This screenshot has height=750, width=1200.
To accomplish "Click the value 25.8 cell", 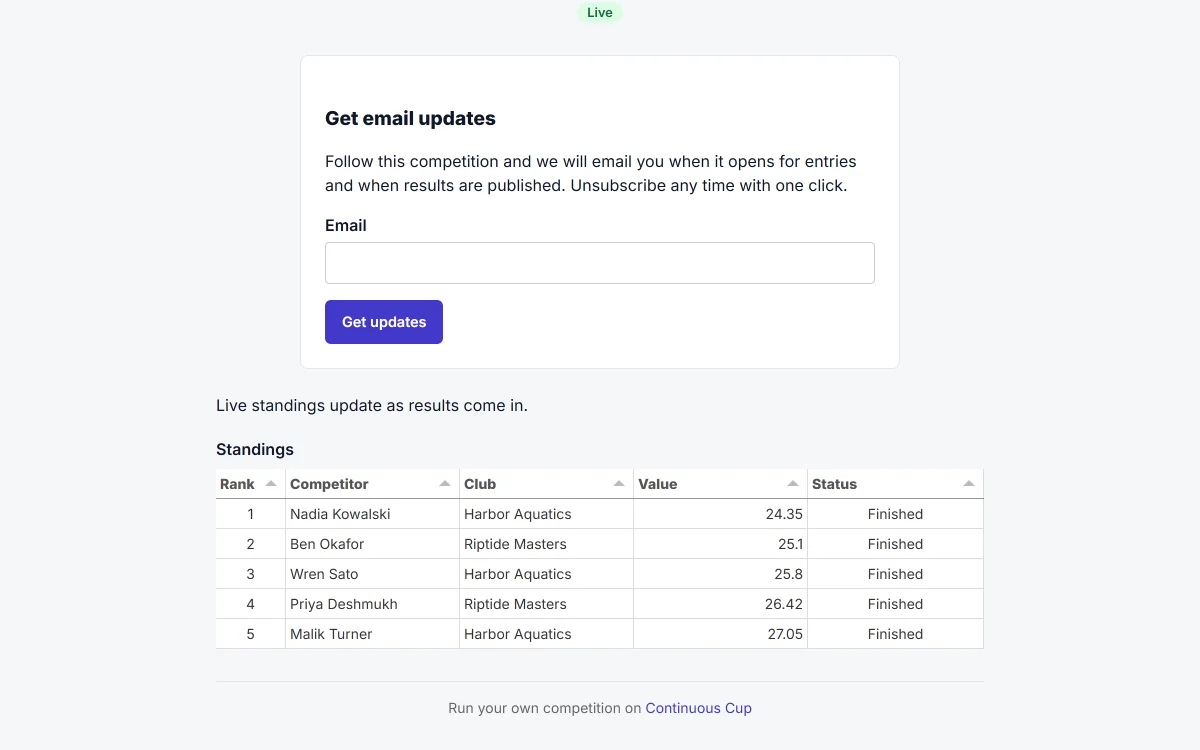I will tap(721, 574).
